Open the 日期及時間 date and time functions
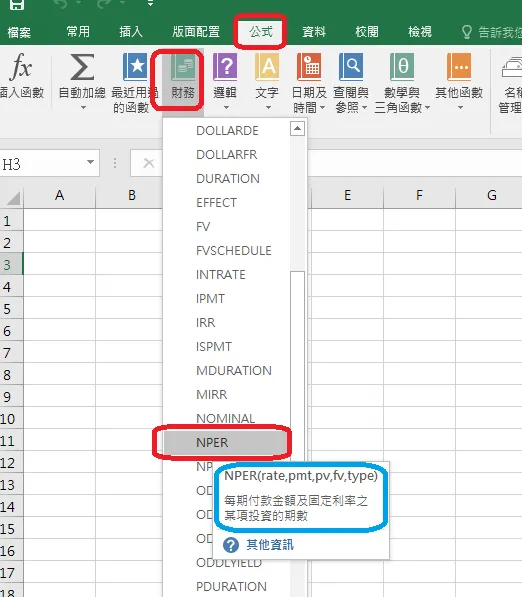The image size is (522, 597). pos(309,67)
